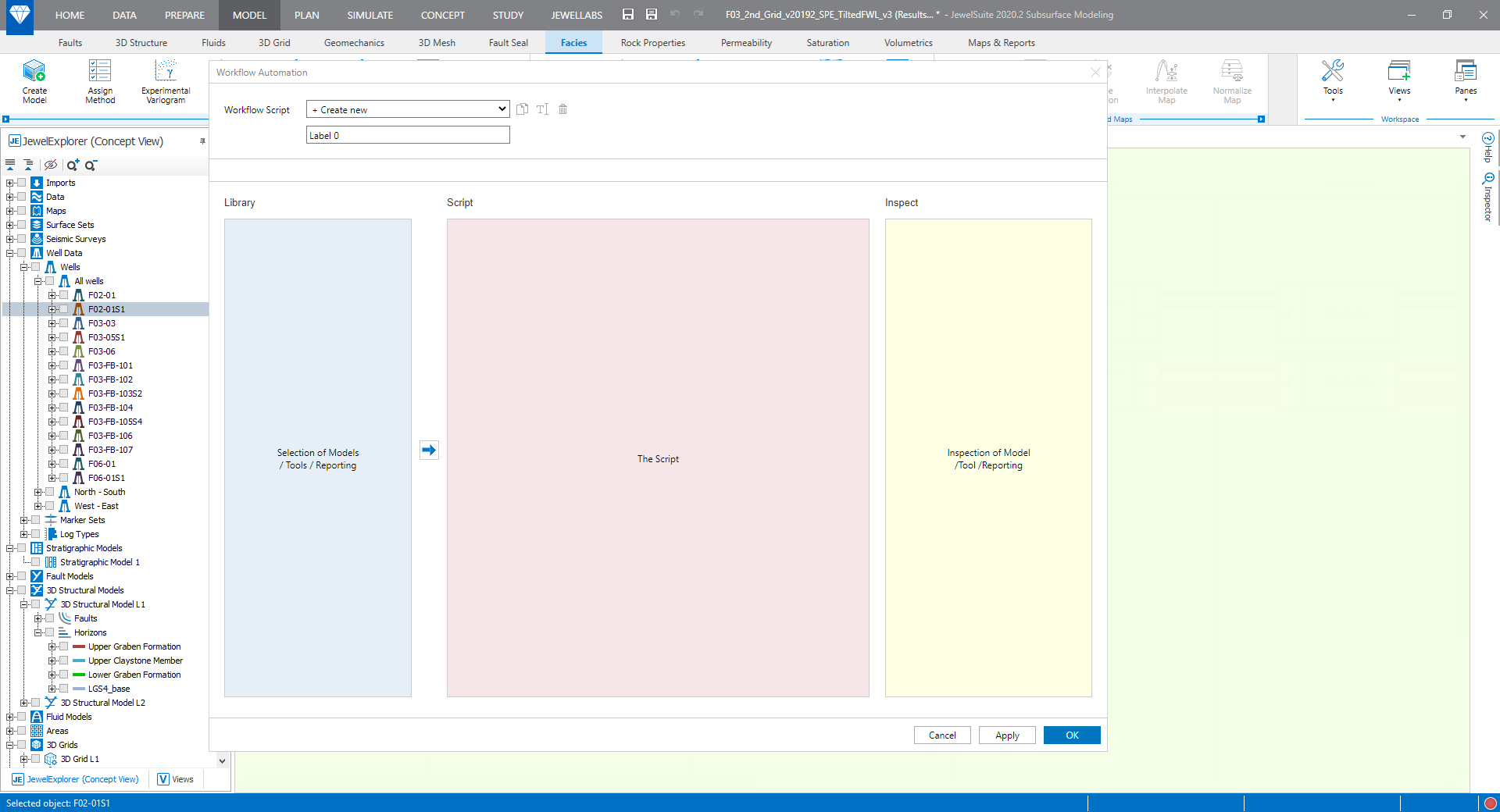The height and width of the screenshot is (812, 1500).
Task: Switch to the SIMULATE ribbon tab
Action: [370, 15]
